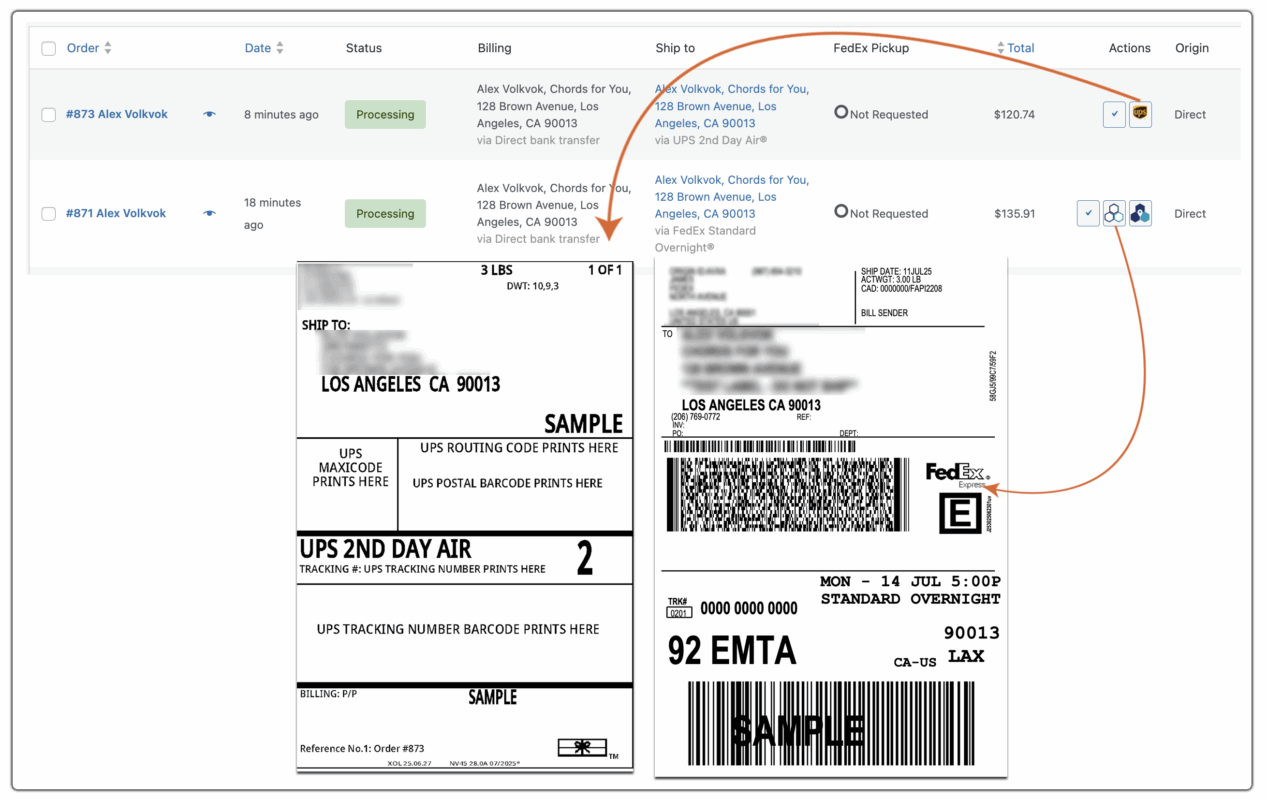
Task: Open the Ship to address link for order #871
Action: [x=731, y=197]
